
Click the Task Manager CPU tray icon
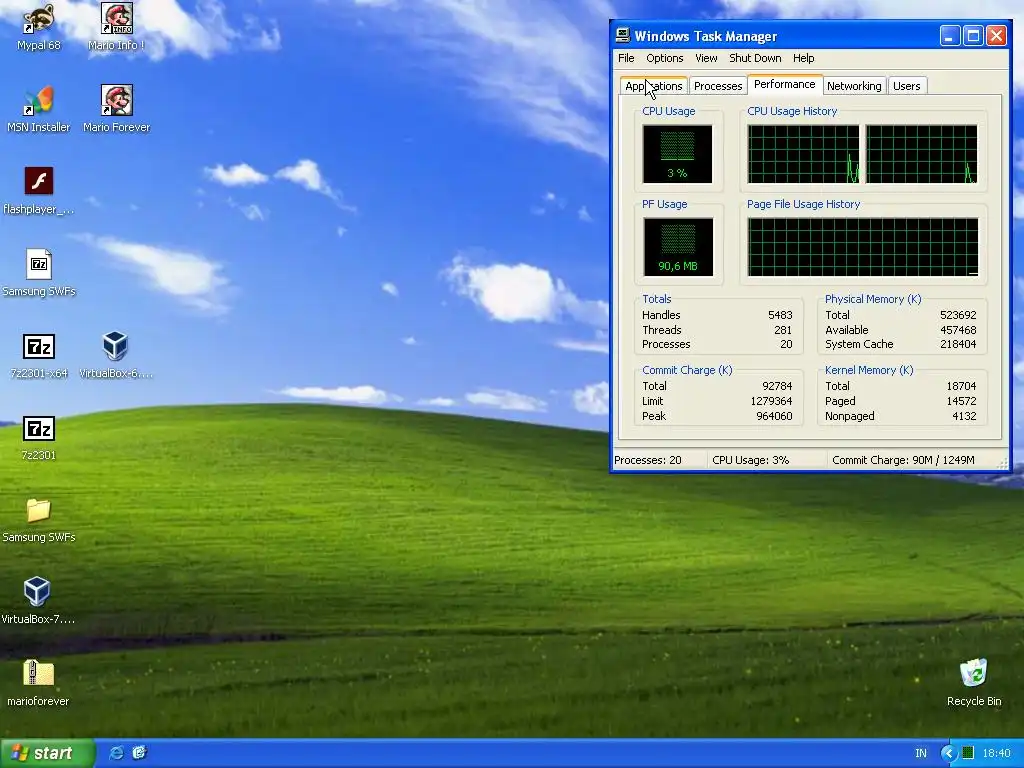click(x=968, y=753)
